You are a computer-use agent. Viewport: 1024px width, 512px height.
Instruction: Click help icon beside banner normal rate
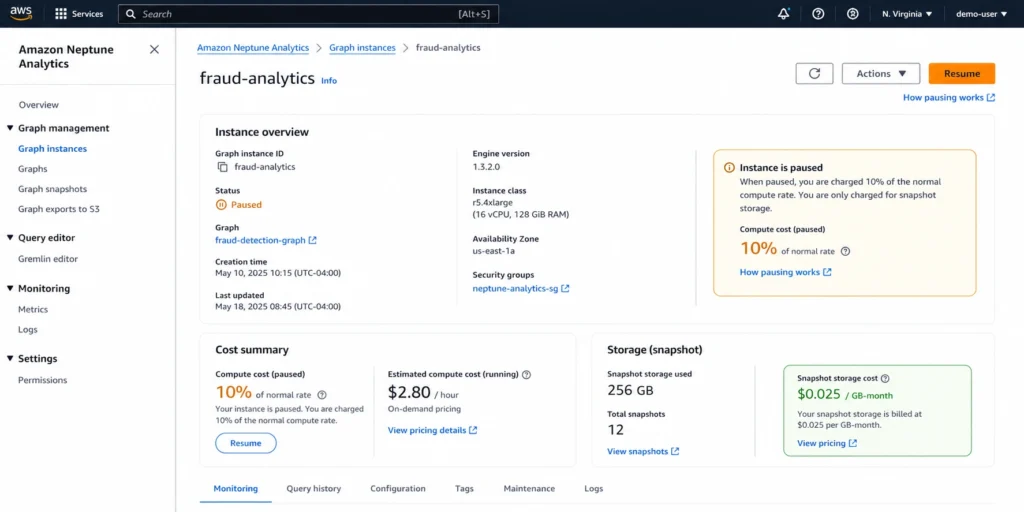(846, 251)
